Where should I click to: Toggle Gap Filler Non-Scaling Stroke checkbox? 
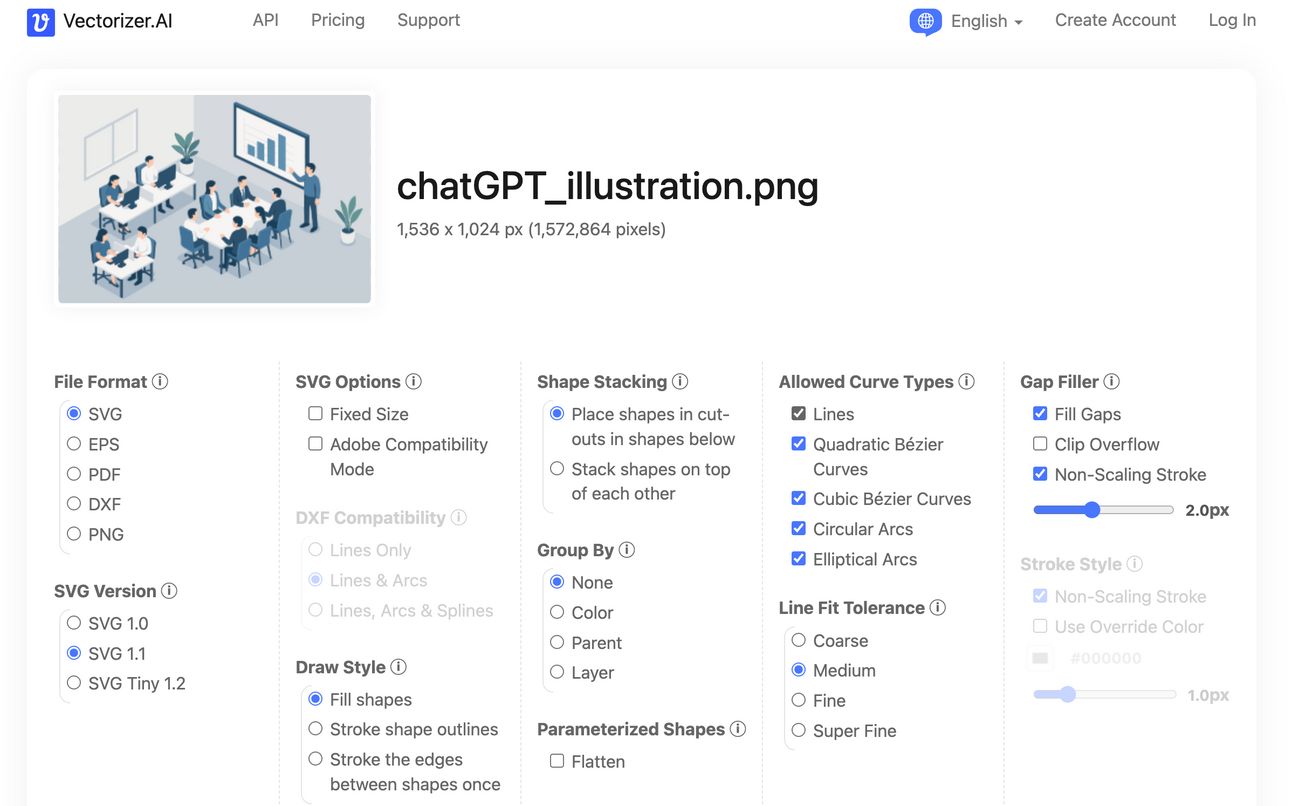pos(1040,473)
